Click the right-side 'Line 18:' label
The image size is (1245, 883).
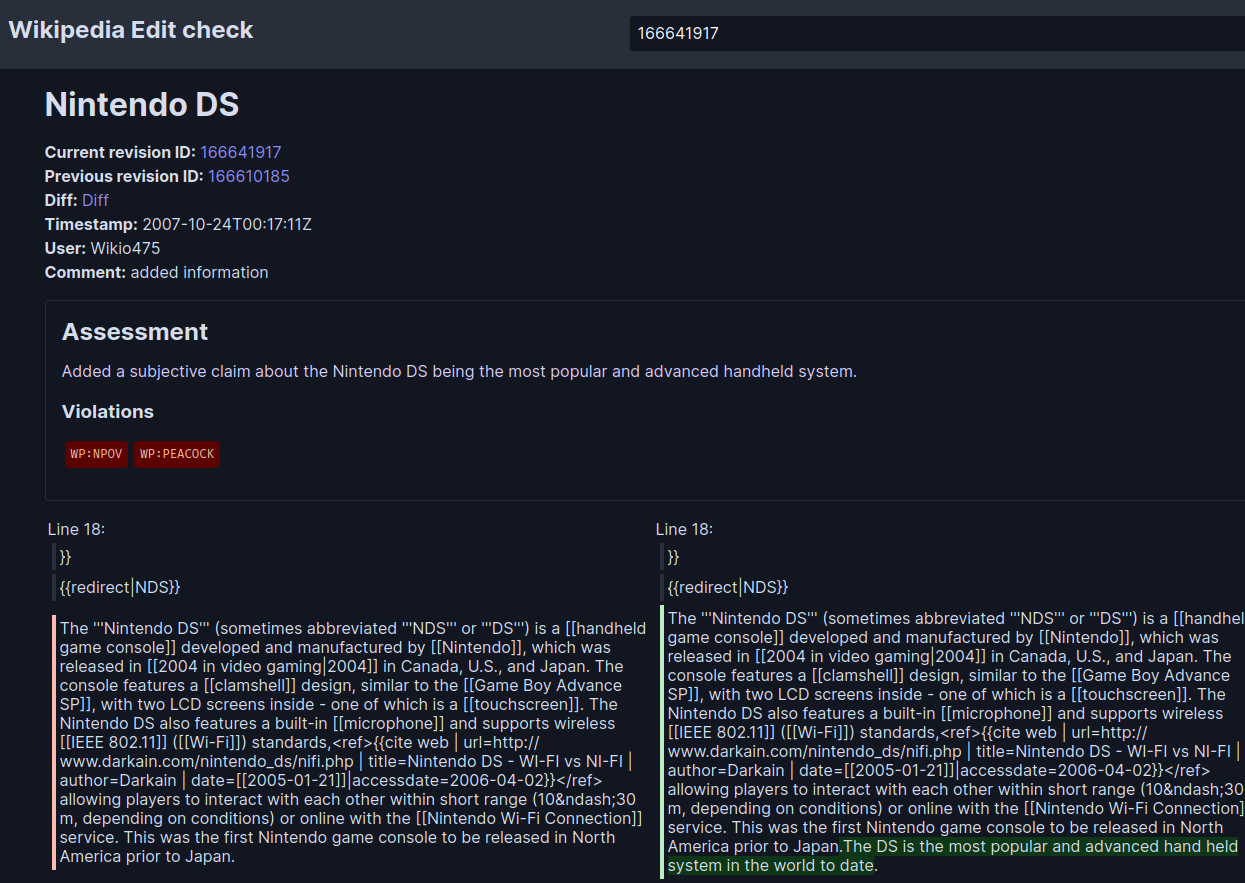(684, 529)
